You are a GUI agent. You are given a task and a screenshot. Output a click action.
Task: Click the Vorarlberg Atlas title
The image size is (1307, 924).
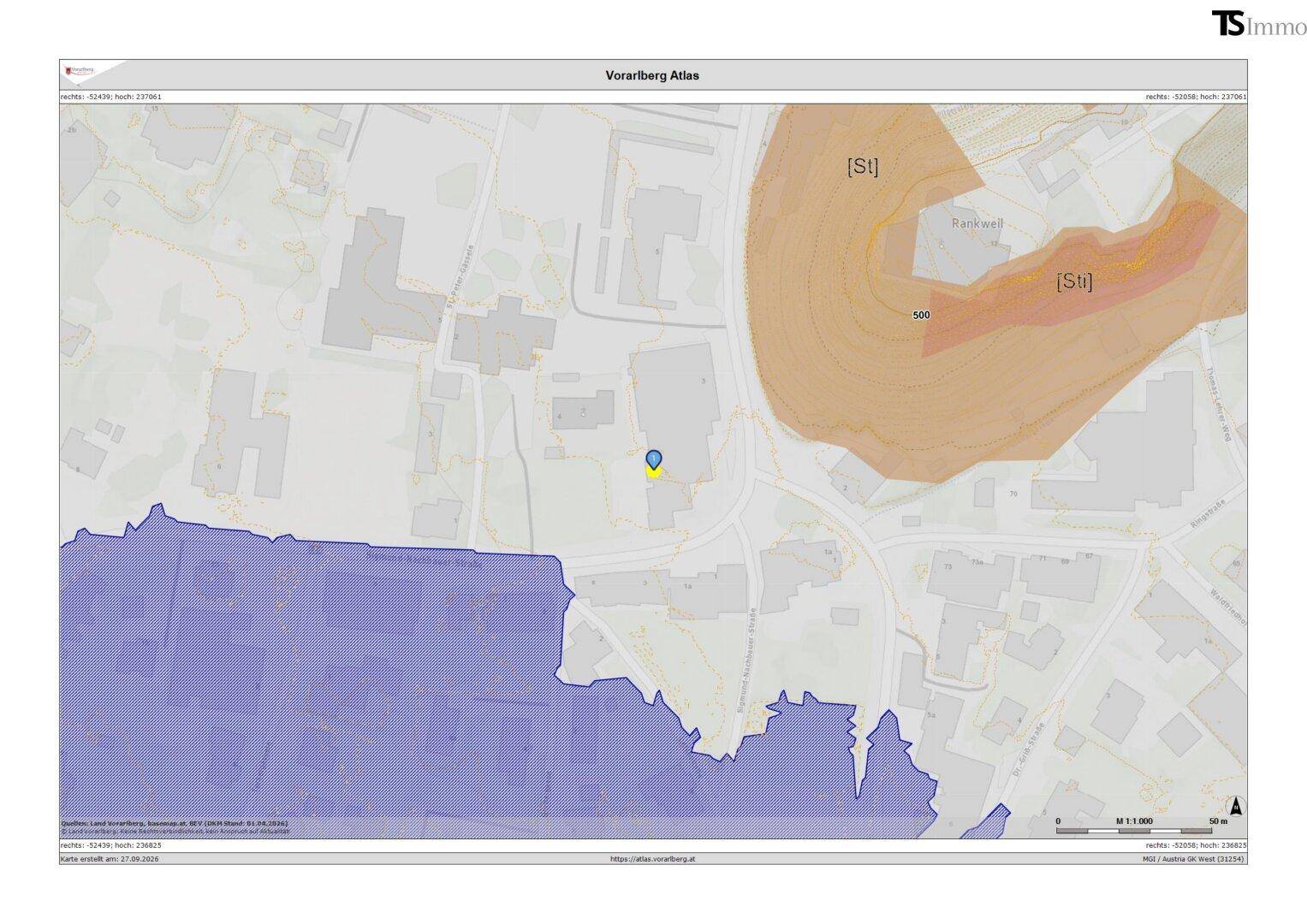coord(652,75)
